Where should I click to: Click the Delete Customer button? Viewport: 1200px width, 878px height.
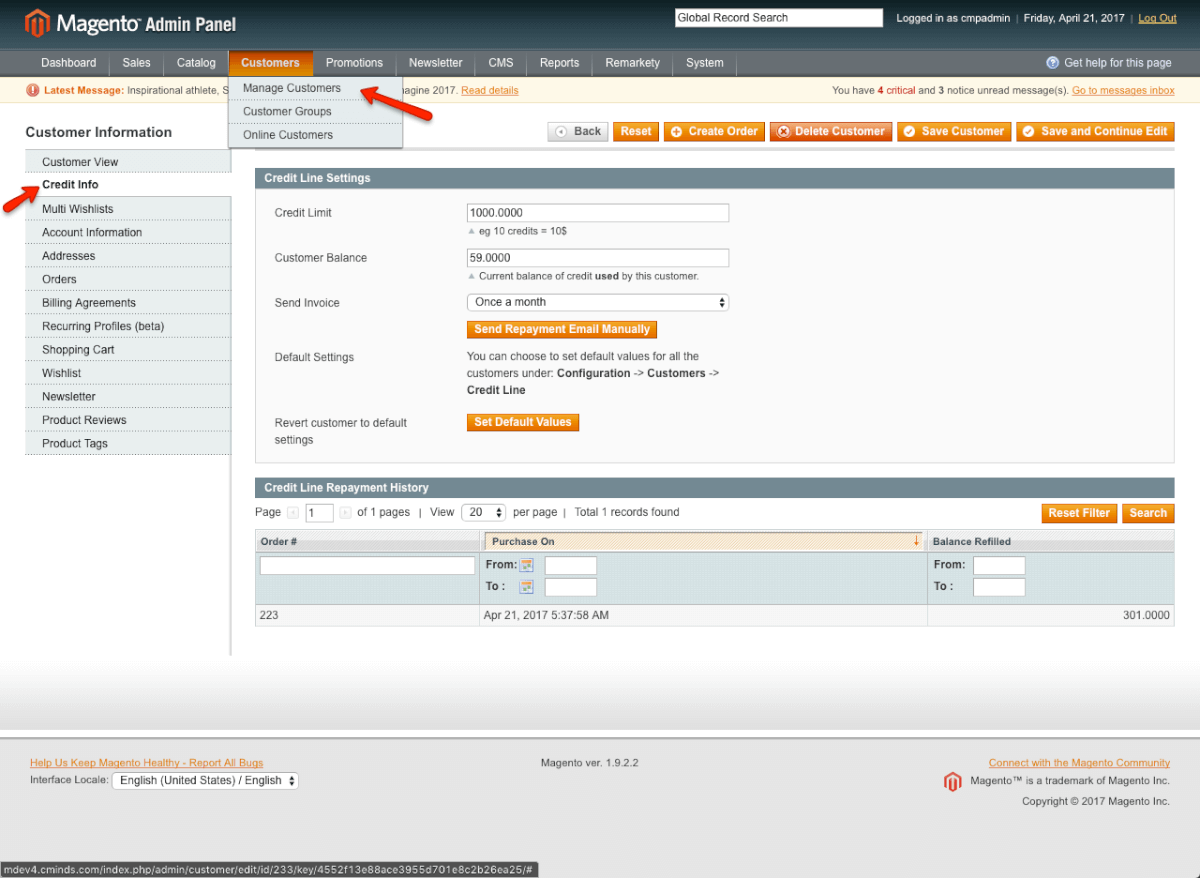coord(830,132)
